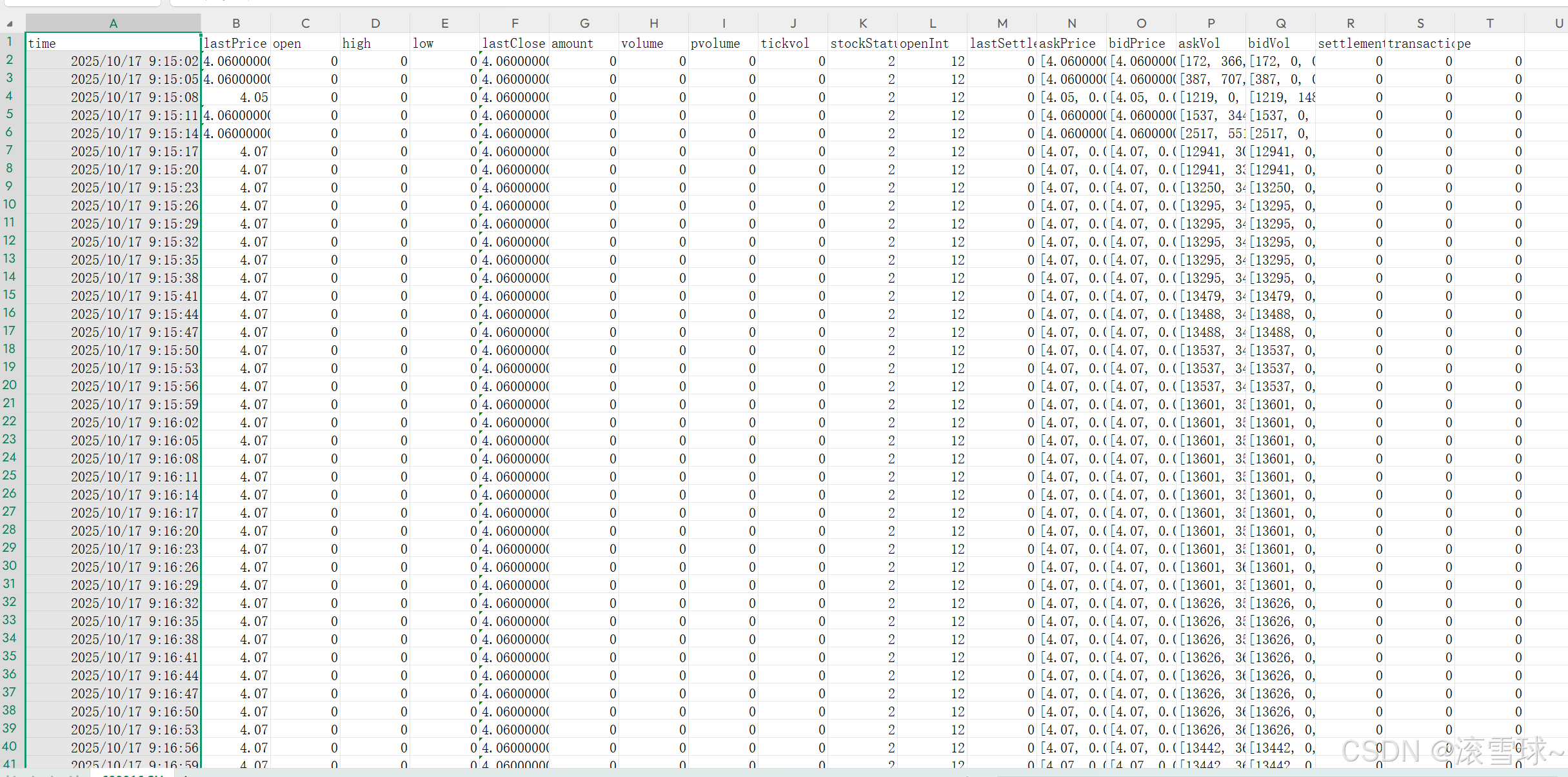The height and width of the screenshot is (777, 1568).
Task: Click the 'stockStatus' header cell in column K
Action: coord(862,43)
